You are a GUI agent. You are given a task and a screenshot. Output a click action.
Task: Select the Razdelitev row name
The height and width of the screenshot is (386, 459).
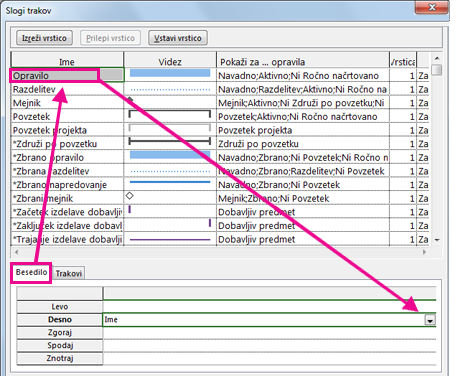67,89
